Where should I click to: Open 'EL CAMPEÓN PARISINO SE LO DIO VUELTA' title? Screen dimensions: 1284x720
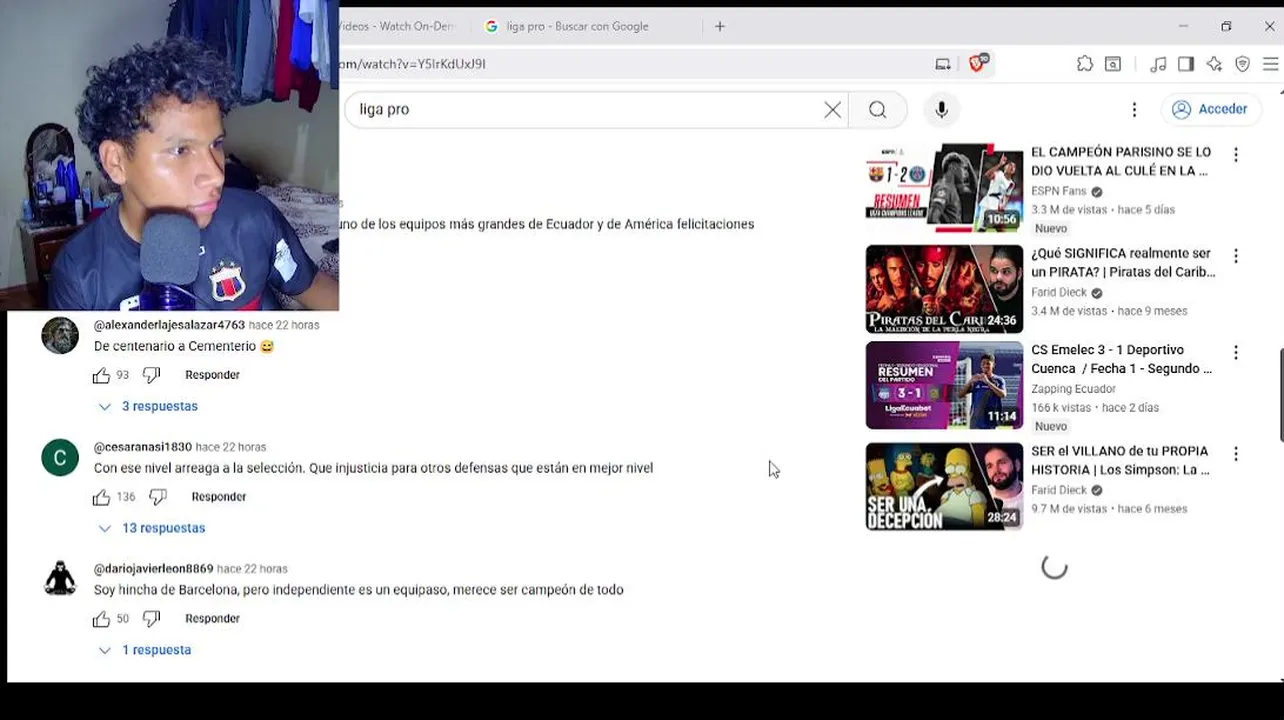tap(1121, 161)
